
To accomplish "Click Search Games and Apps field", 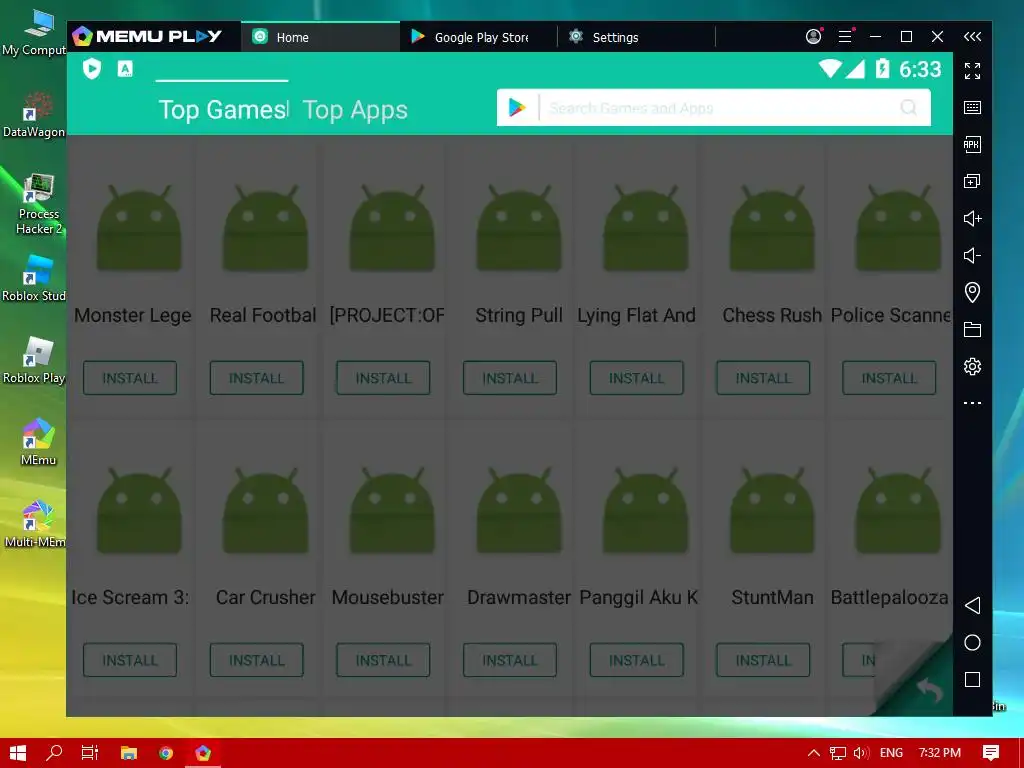I will click(x=714, y=108).
